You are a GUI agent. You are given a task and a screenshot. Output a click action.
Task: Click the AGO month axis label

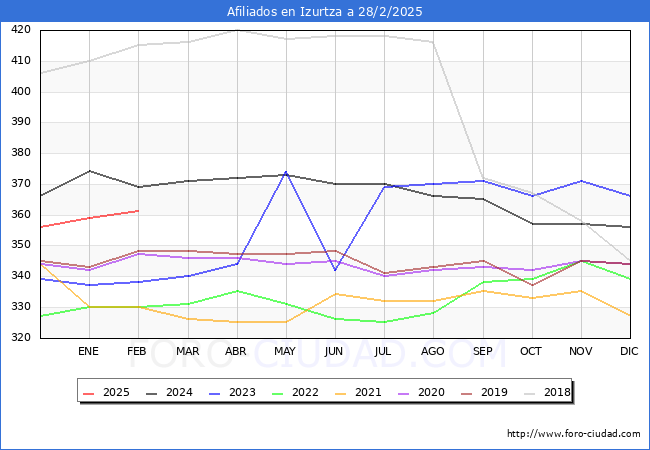(433, 351)
